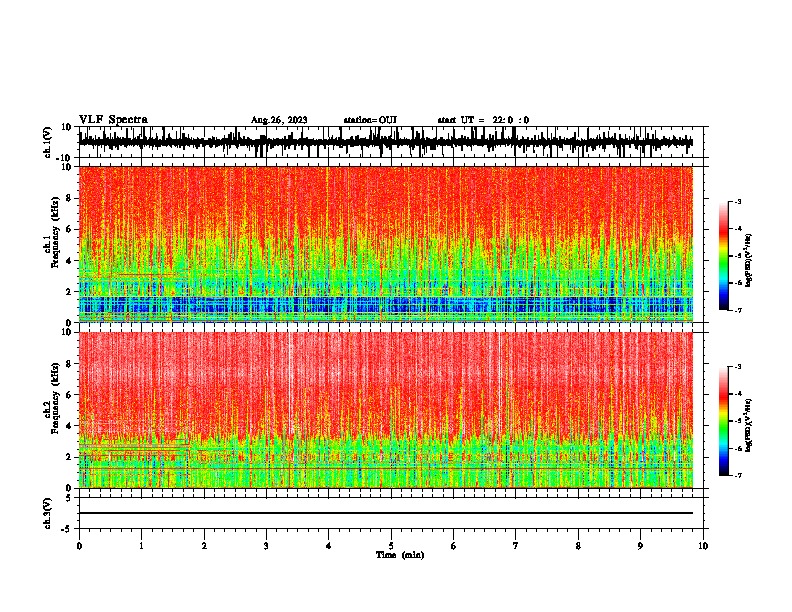Click time axis tick label "5"
The image size is (792, 612).
(391, 546)
